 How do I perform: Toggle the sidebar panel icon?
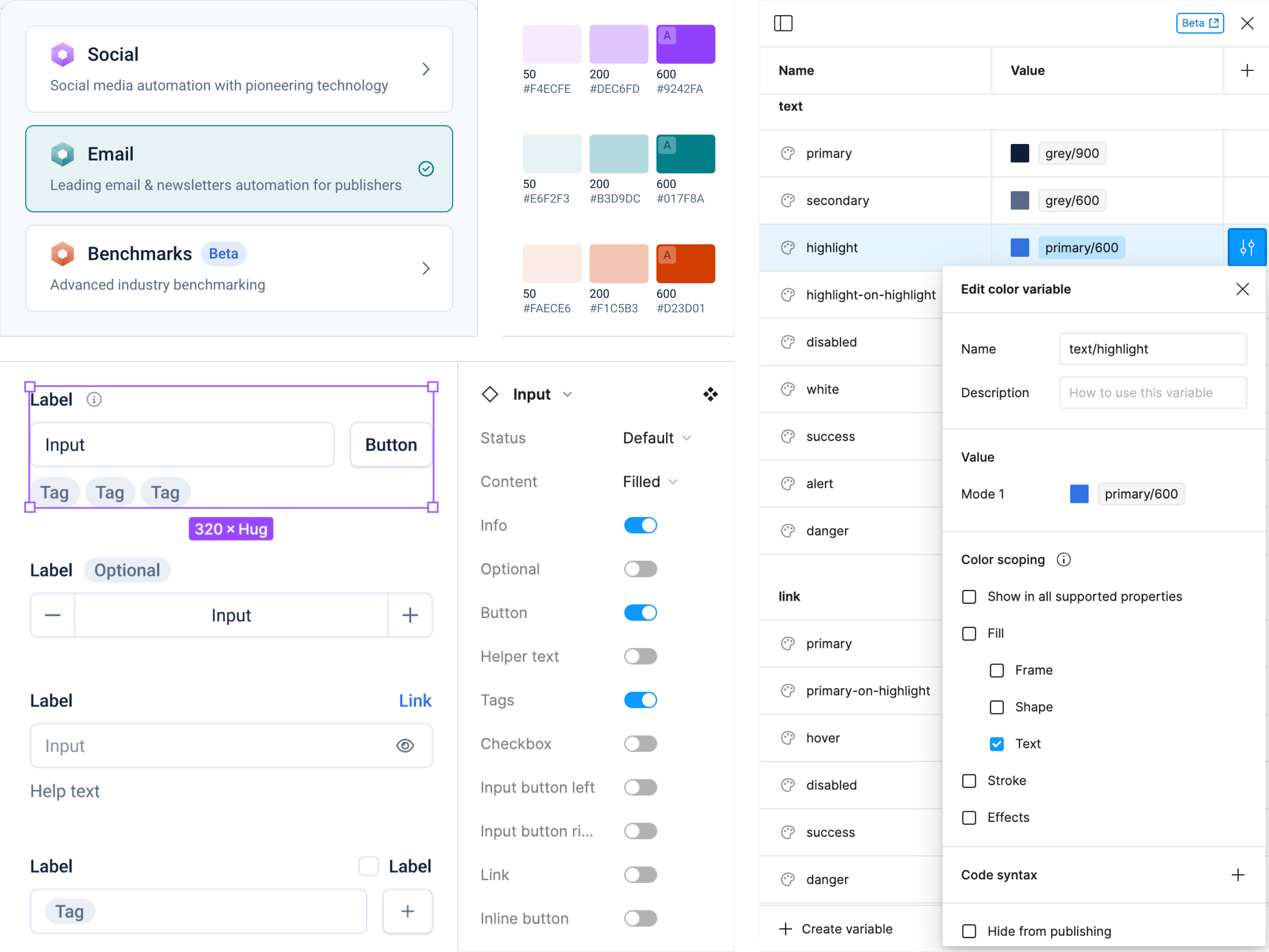coord(783,23)
